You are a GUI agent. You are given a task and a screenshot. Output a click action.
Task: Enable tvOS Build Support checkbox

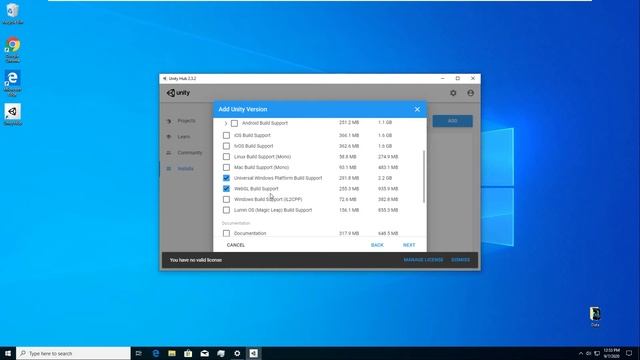coord(226,146)
